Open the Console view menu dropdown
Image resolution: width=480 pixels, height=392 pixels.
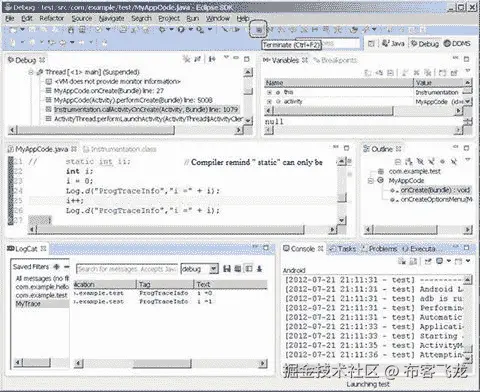[x=468, y=261]
